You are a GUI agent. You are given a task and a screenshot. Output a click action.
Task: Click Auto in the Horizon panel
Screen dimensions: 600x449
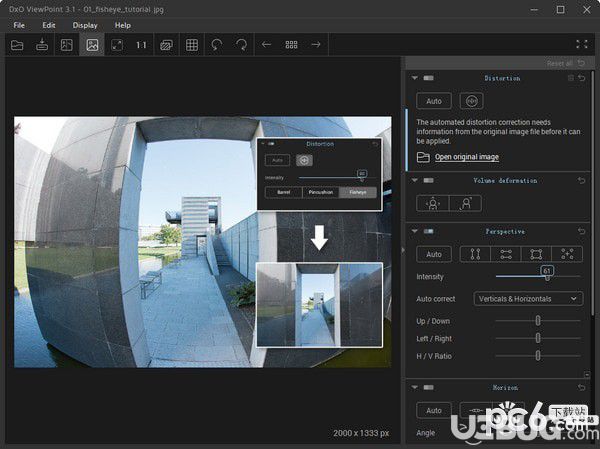click(x=434, y=410)
